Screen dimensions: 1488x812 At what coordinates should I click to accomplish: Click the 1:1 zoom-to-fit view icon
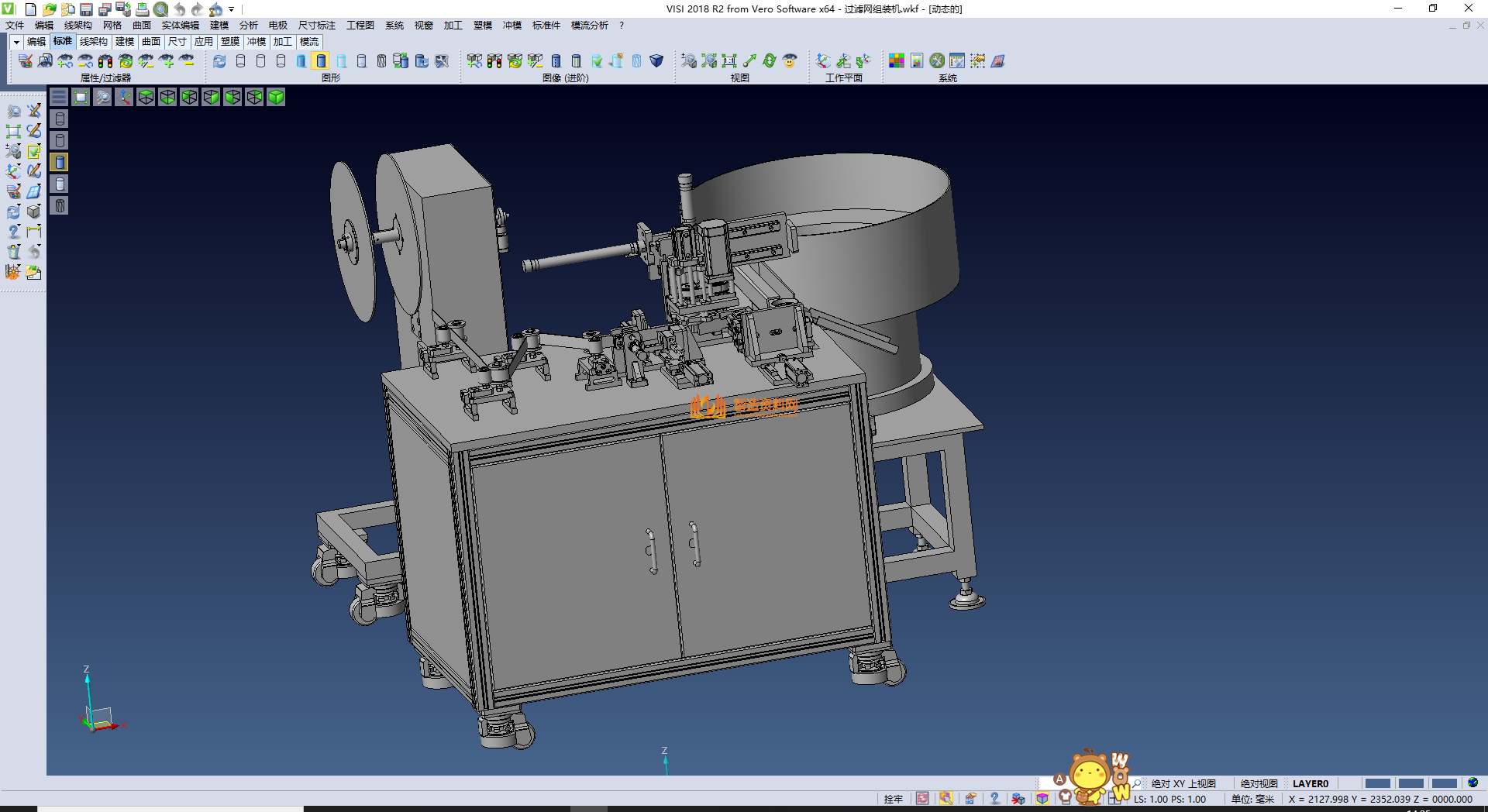(x=729, y=60)
